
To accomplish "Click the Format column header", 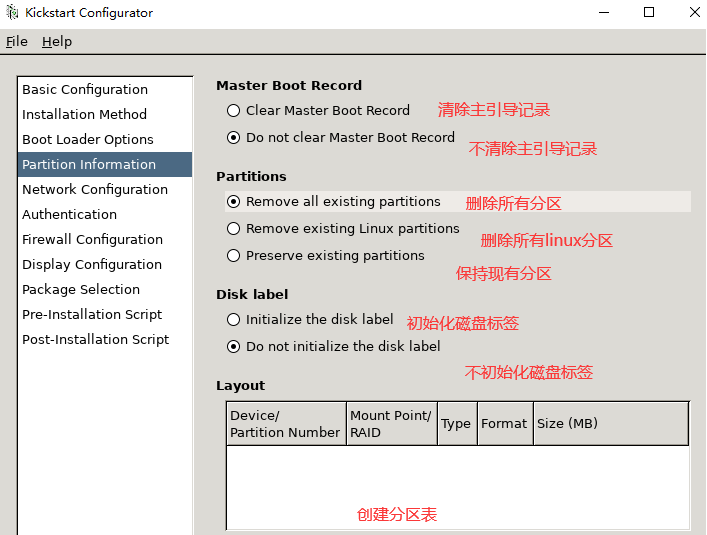I will 505,424.
